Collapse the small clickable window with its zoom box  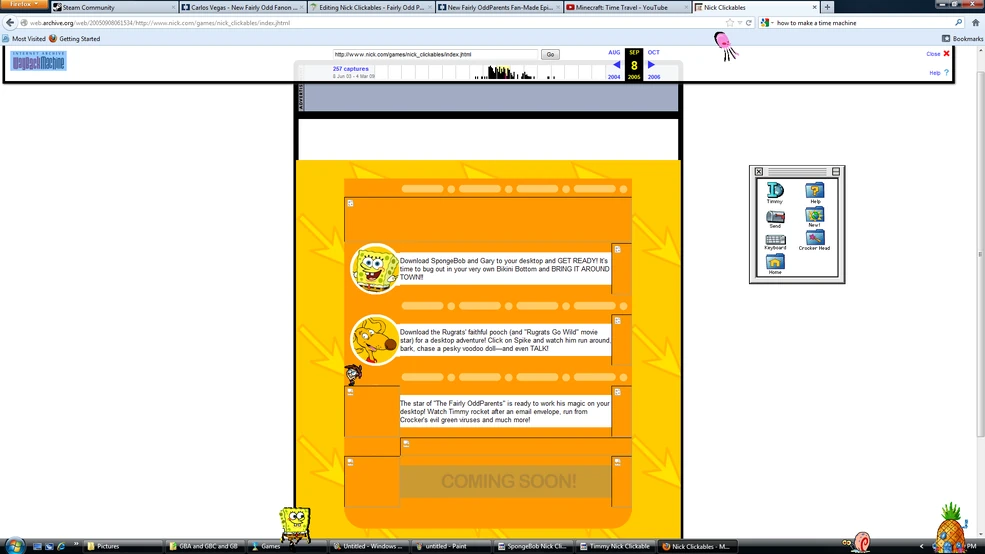click(x=835, y=171)
